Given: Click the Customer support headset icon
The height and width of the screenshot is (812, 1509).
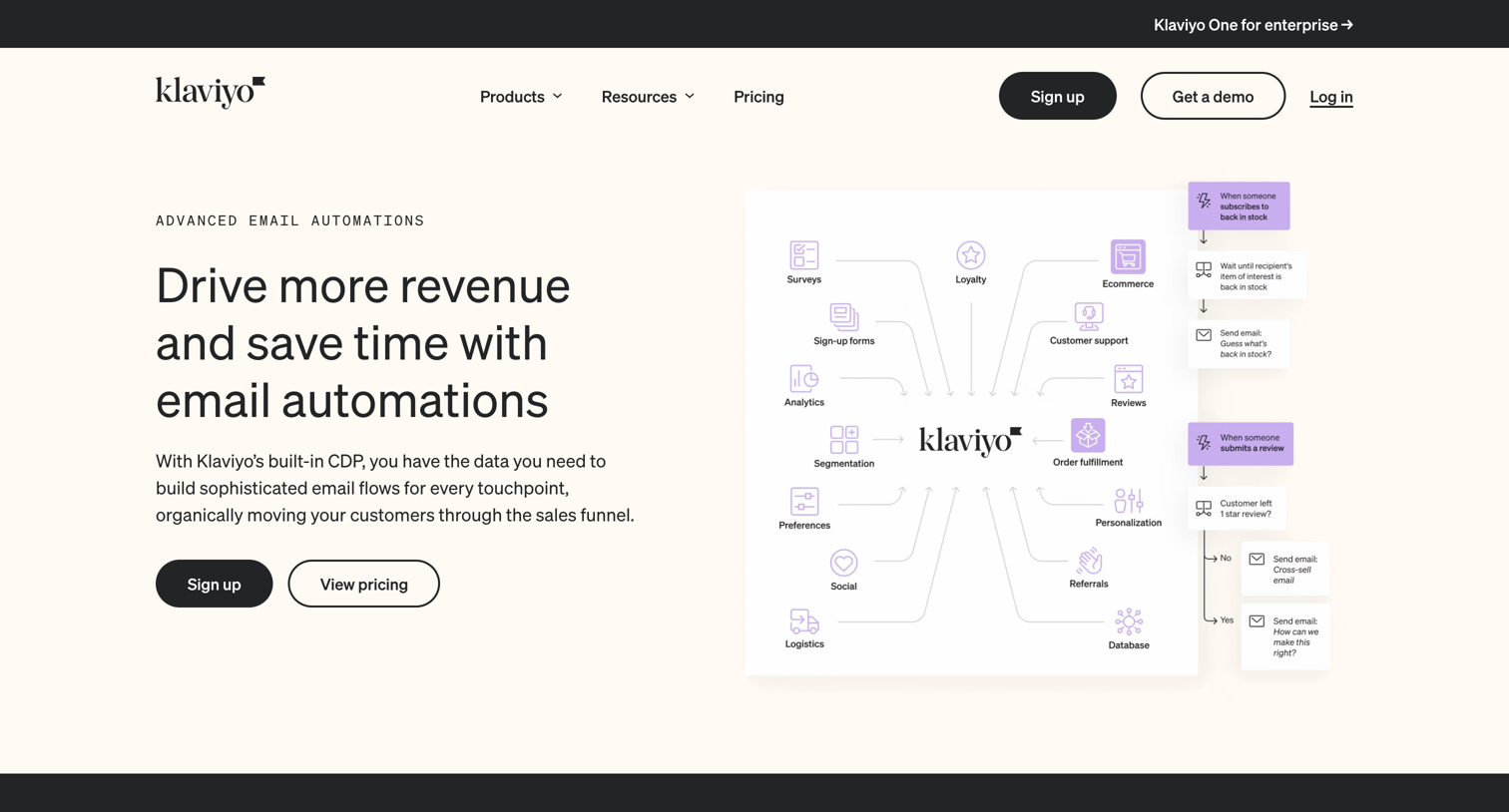Looking at the screenshot, I should click(x=1089, y=317).
